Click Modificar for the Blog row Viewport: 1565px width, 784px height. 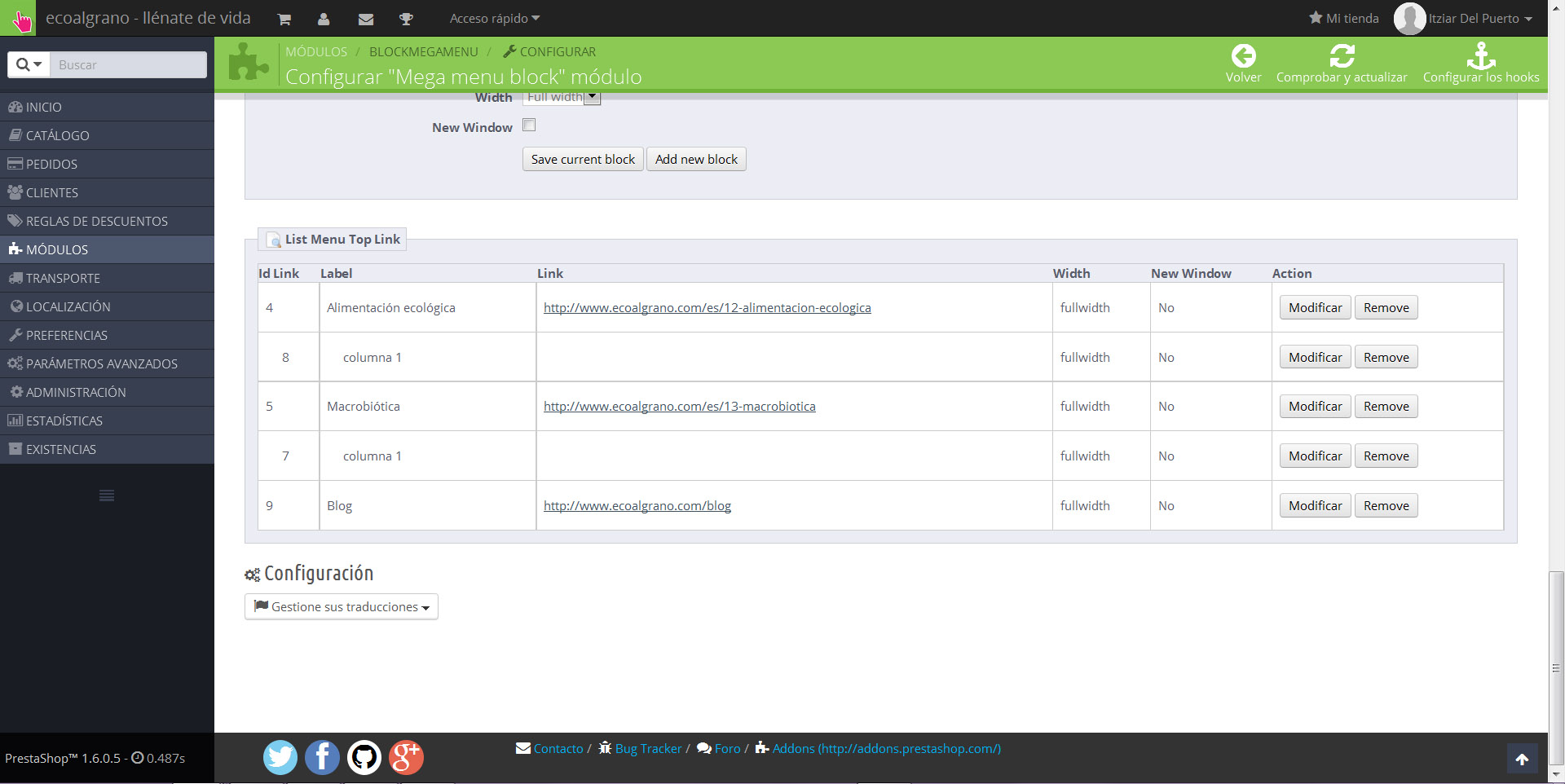1315,505
